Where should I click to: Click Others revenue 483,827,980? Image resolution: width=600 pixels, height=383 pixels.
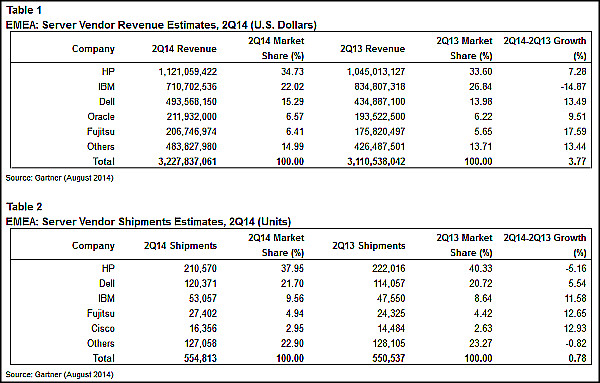pyautogui.click(x=191, y=147)
